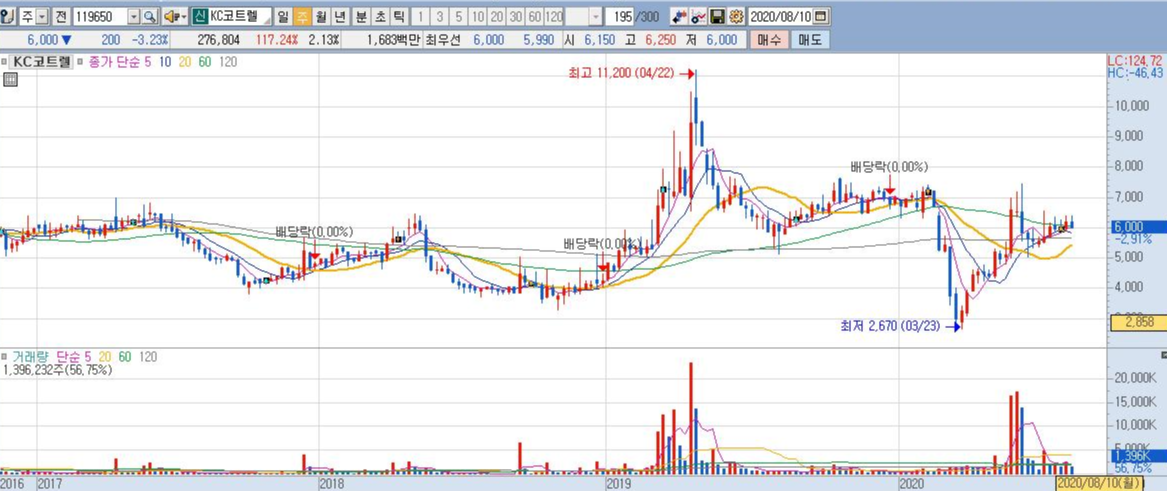Choose interval 30 button in toolbar
The width and height of the screenshot is (1167, 491).
515,16
